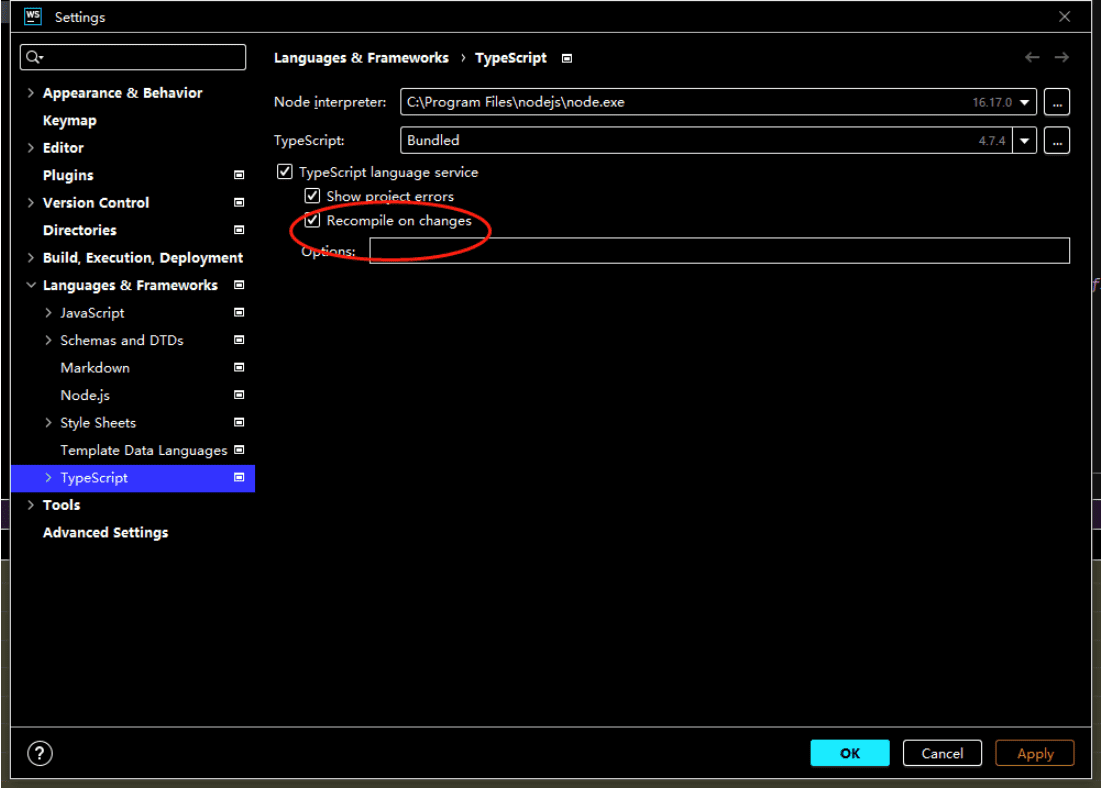Select Markdown under Languages & Frameworks

click(95, 368)
